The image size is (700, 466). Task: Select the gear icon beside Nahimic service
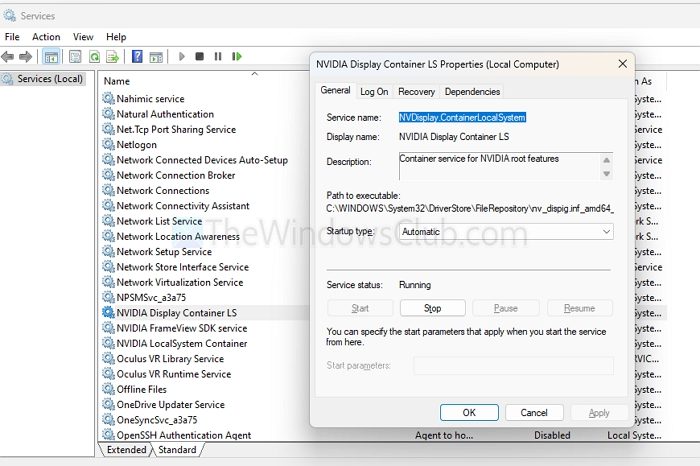(108, 98)
